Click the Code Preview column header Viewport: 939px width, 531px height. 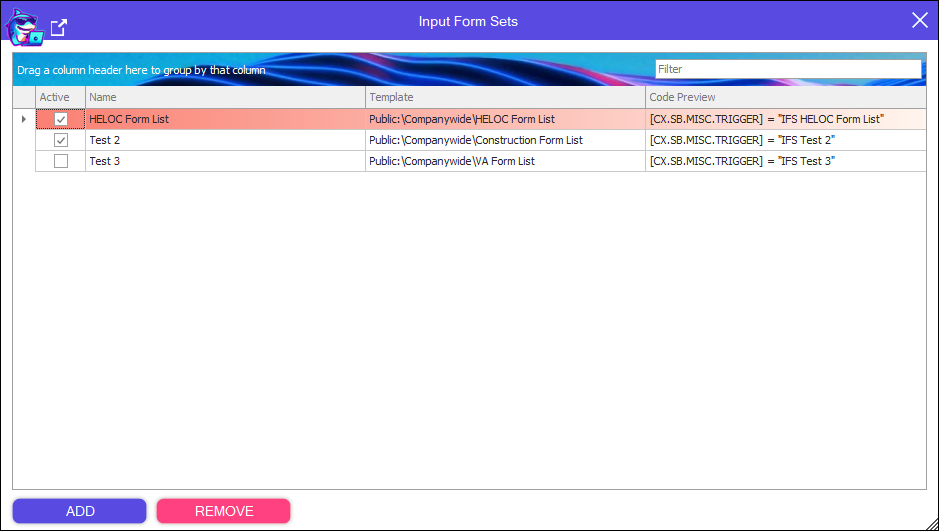pyautogui.click(x=785, y=97)
